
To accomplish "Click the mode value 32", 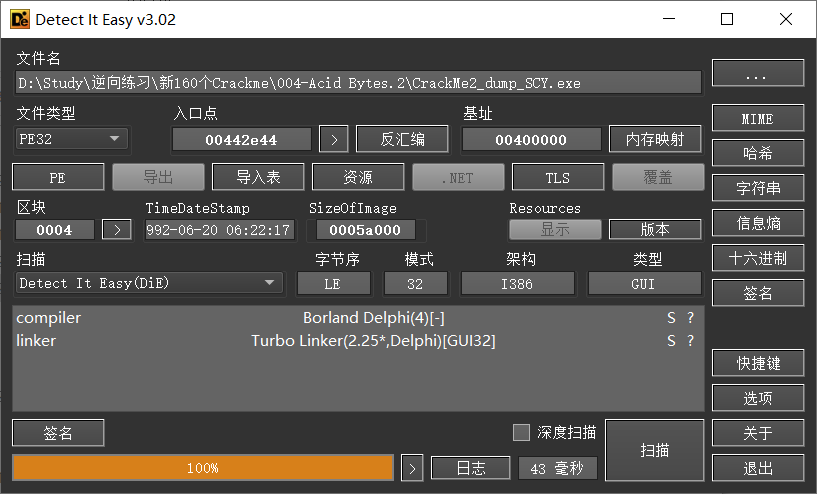I will tap(415, 283).
